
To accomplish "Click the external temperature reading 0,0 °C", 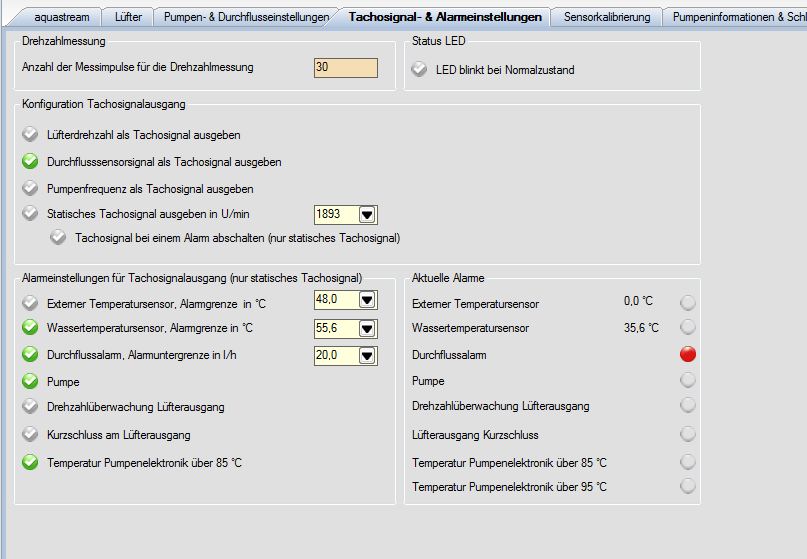I will [638, 301].
